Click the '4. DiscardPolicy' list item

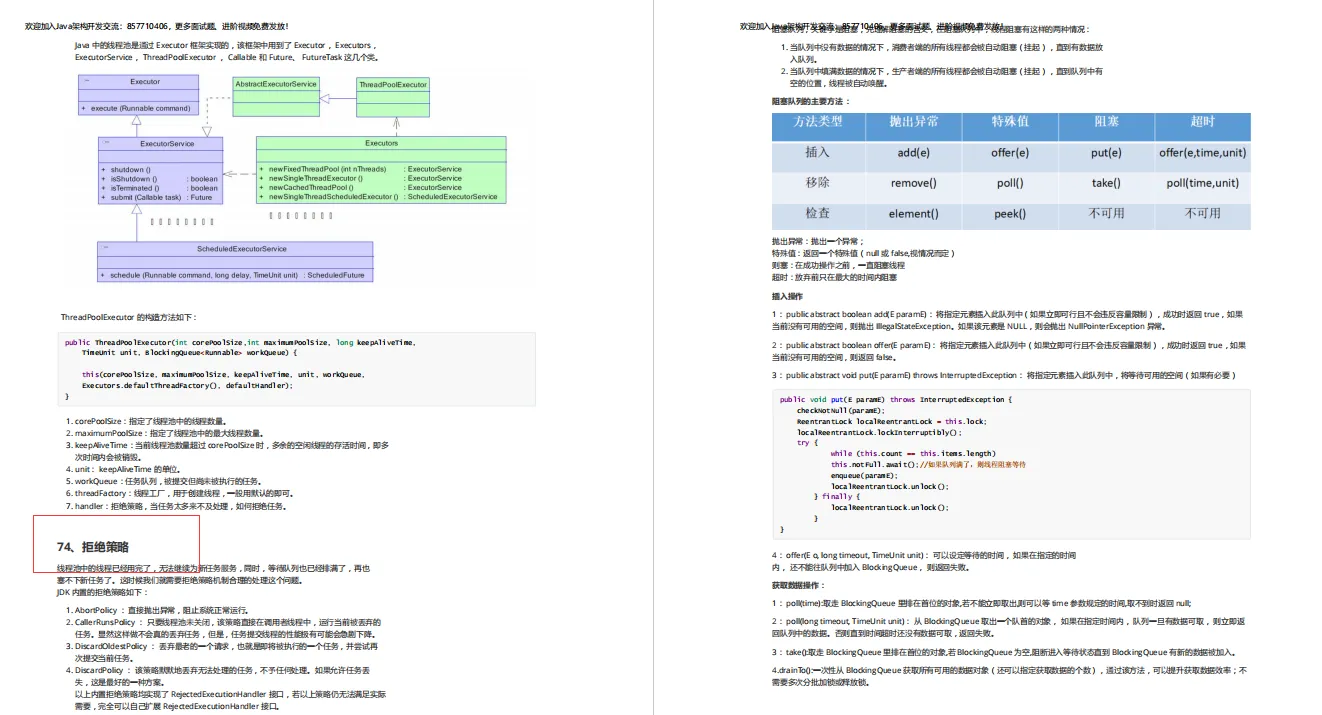tap(221, 676)
